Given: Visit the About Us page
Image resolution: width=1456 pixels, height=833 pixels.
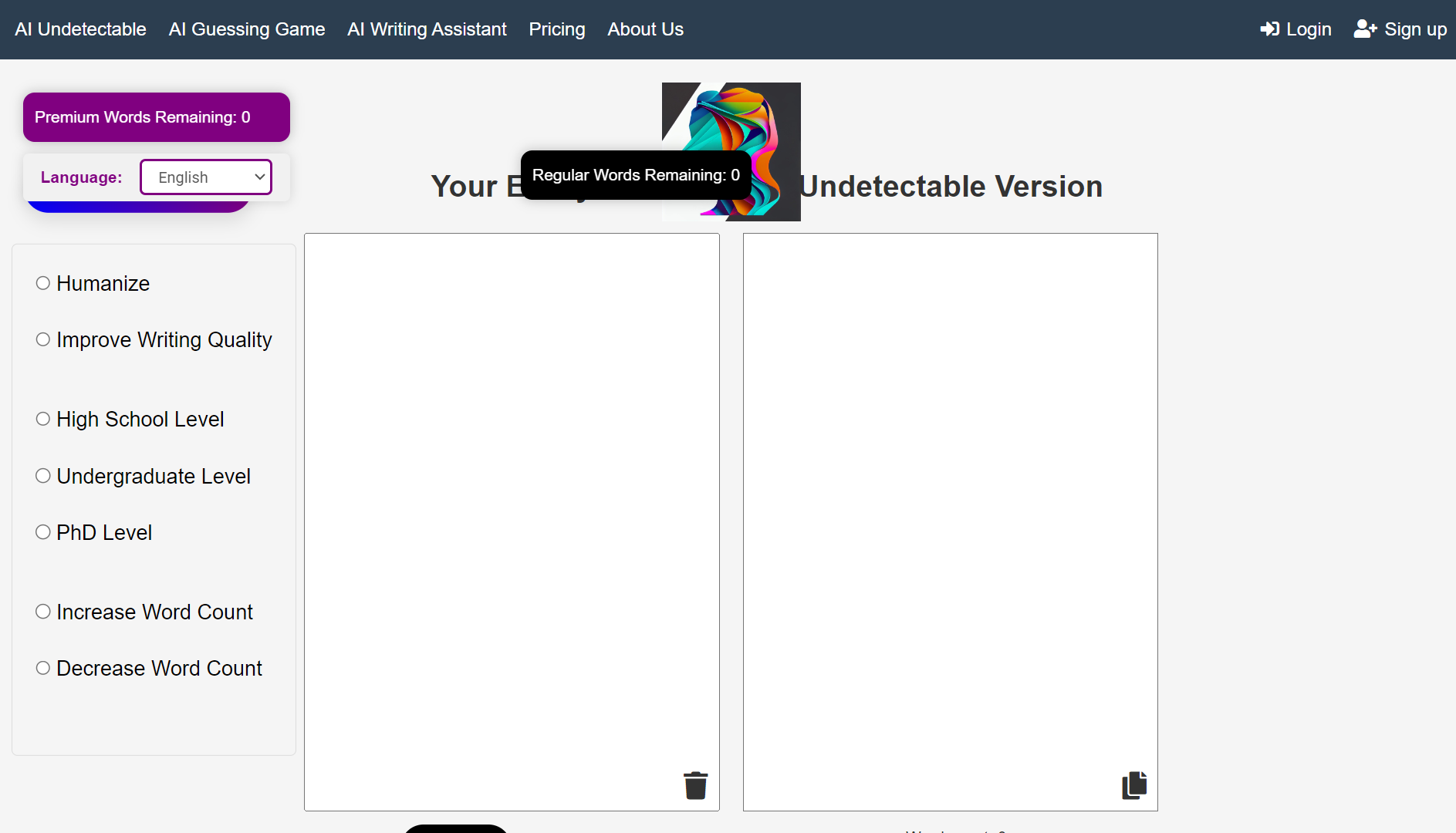Looking at the screenshot, I should pyautogui.click(x=645, y=29).
